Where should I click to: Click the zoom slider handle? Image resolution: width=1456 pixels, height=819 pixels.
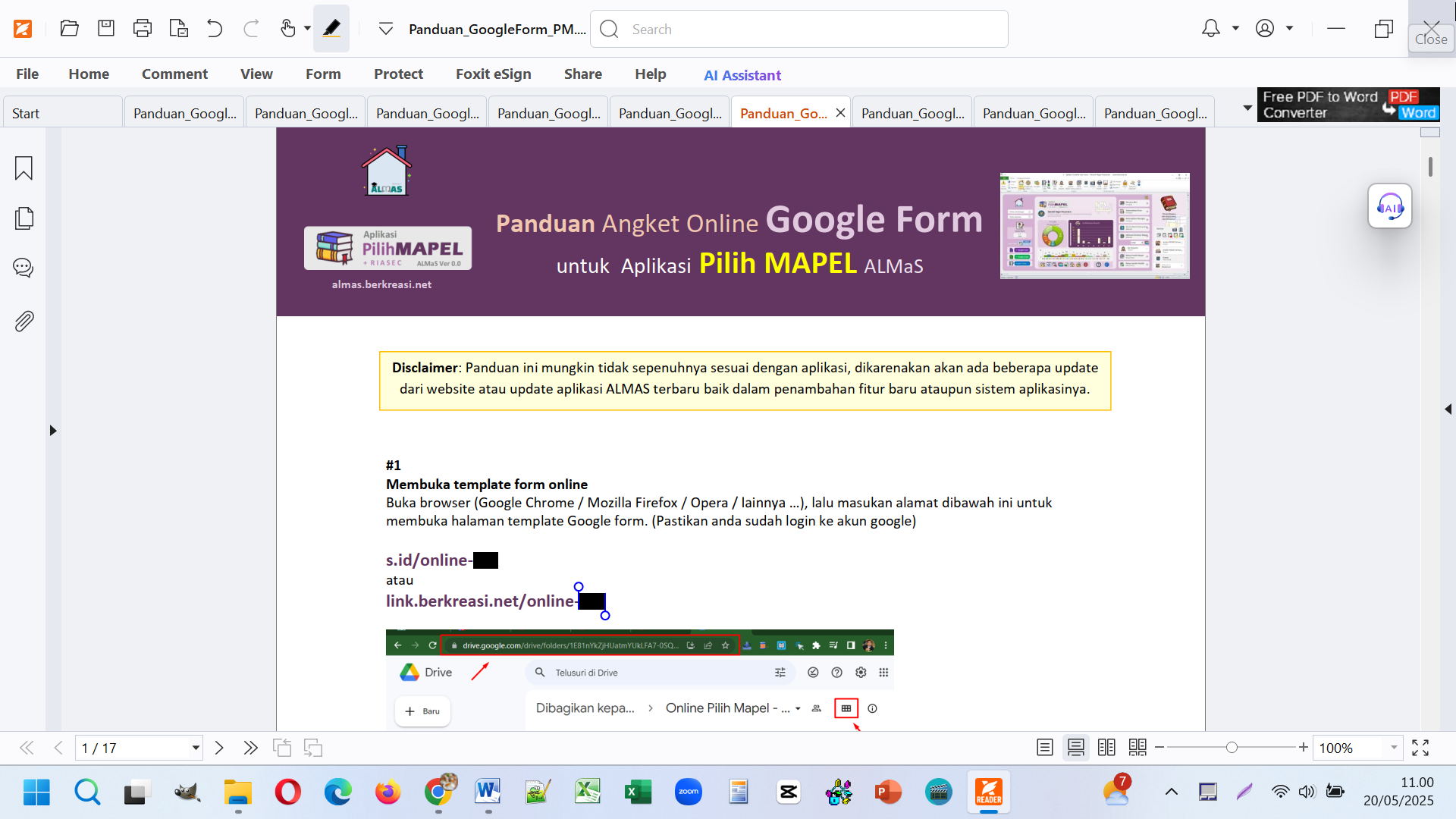[x=1232, y=748]
